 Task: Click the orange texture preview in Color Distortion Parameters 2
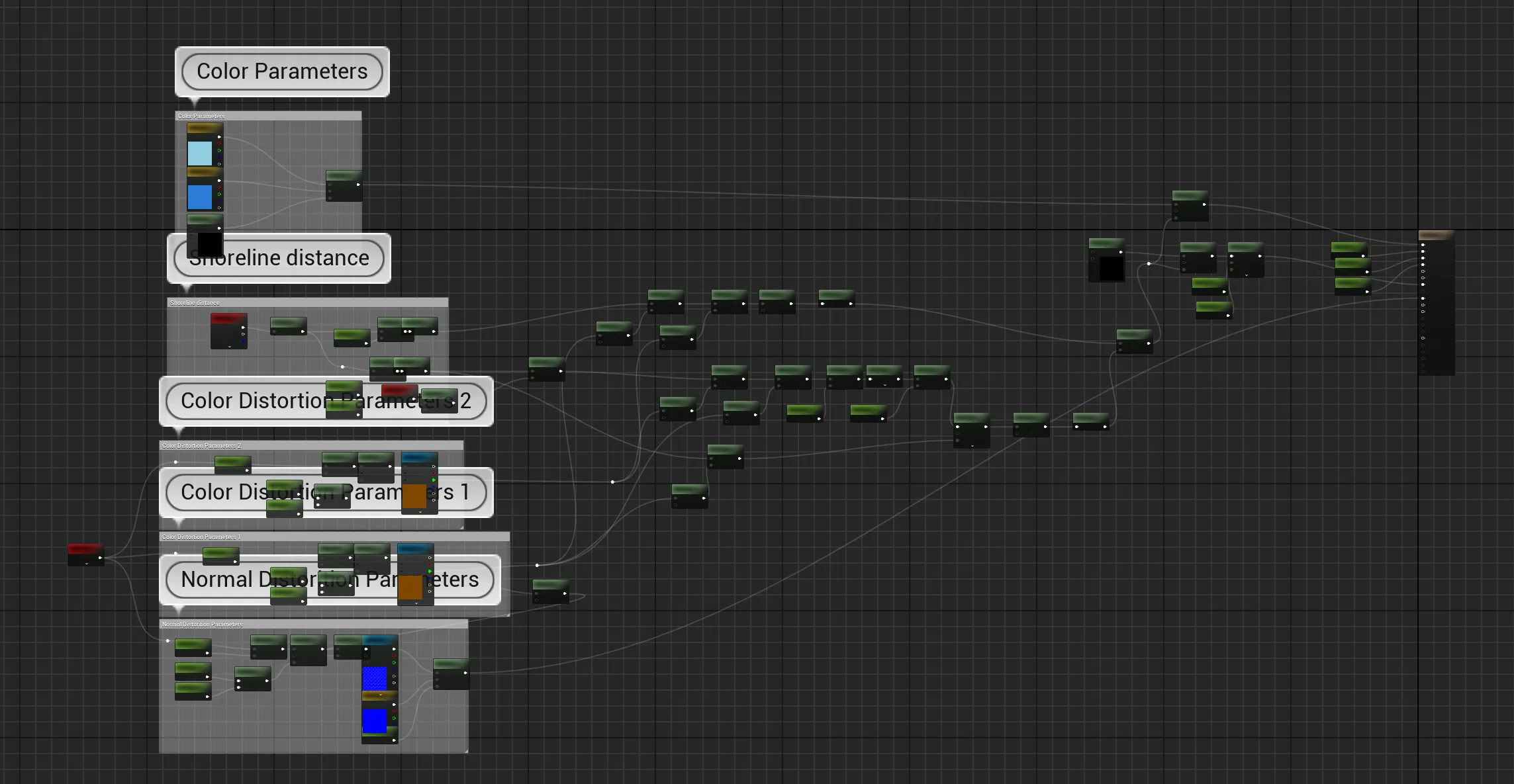[414, 496]
